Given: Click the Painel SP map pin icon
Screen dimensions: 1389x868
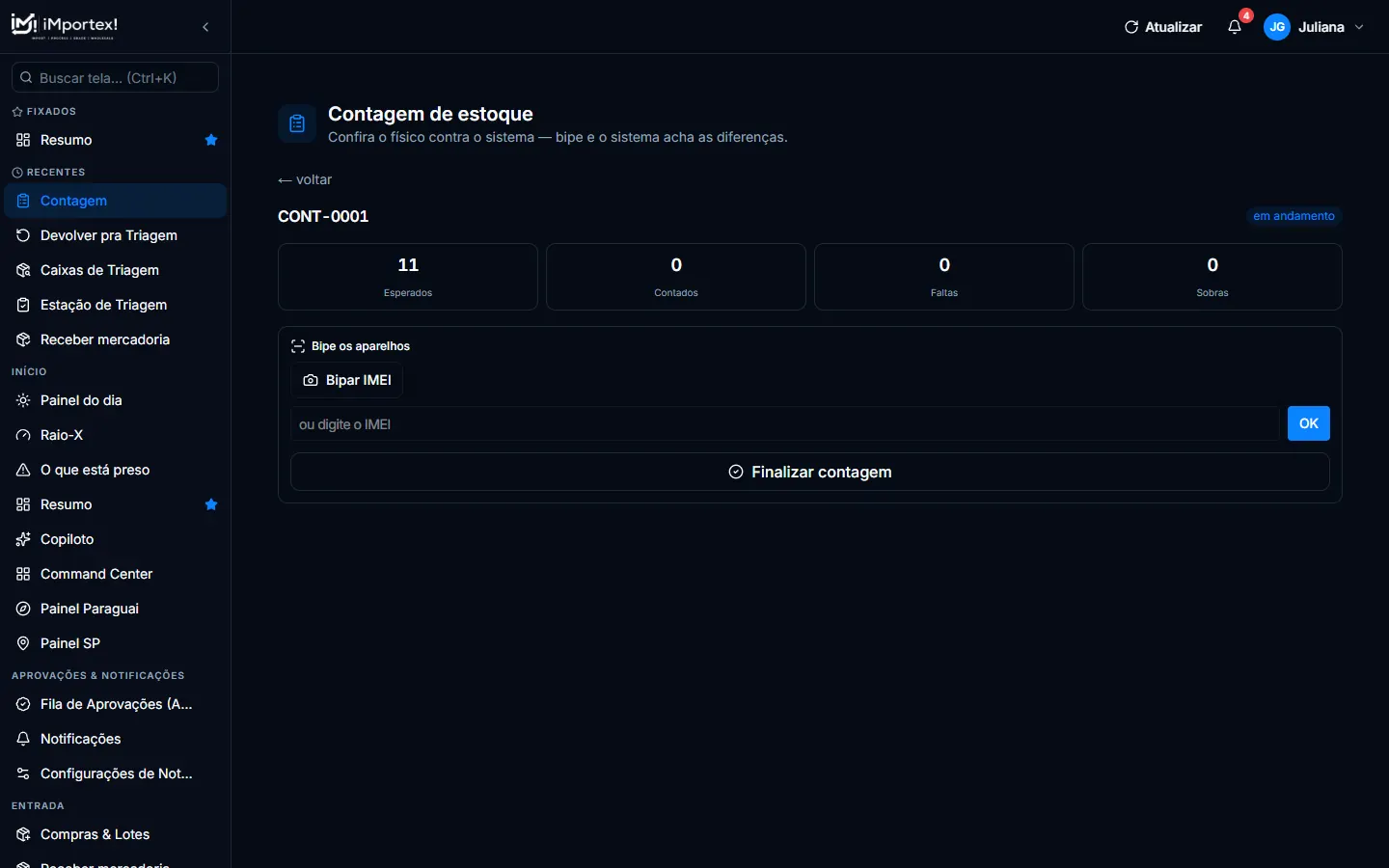Looking at the screenshot, I should coord(23,643).
